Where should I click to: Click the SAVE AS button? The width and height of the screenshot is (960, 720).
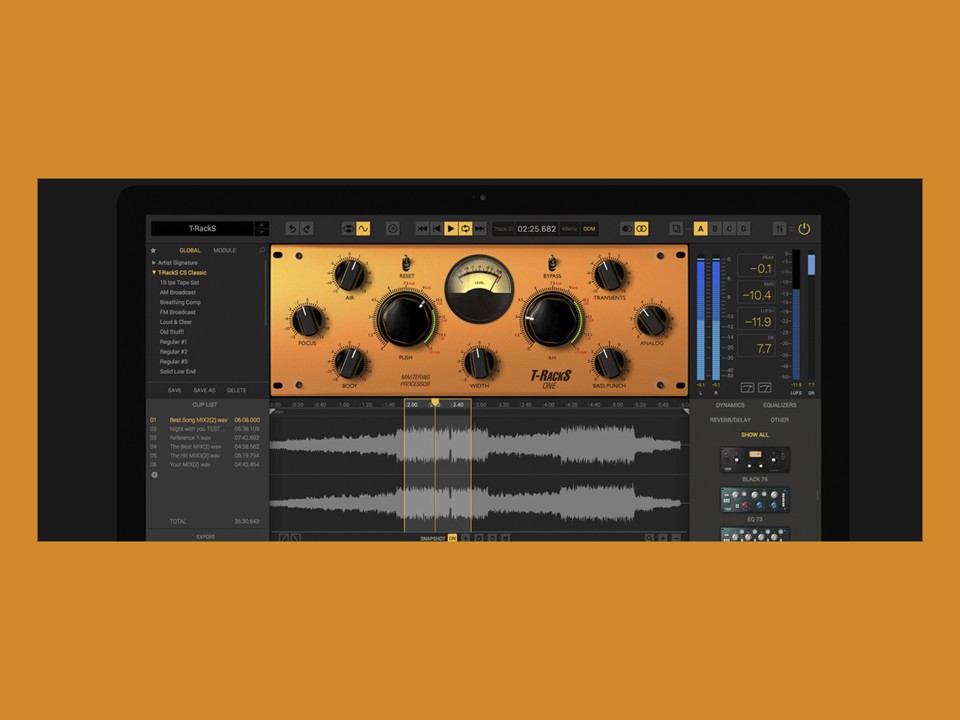pos(204,390)
